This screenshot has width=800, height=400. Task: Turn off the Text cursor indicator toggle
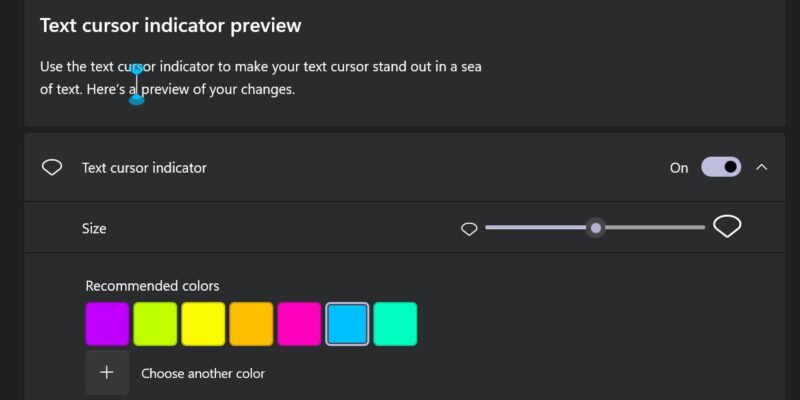pyautogui.click(x=721, y=167)
